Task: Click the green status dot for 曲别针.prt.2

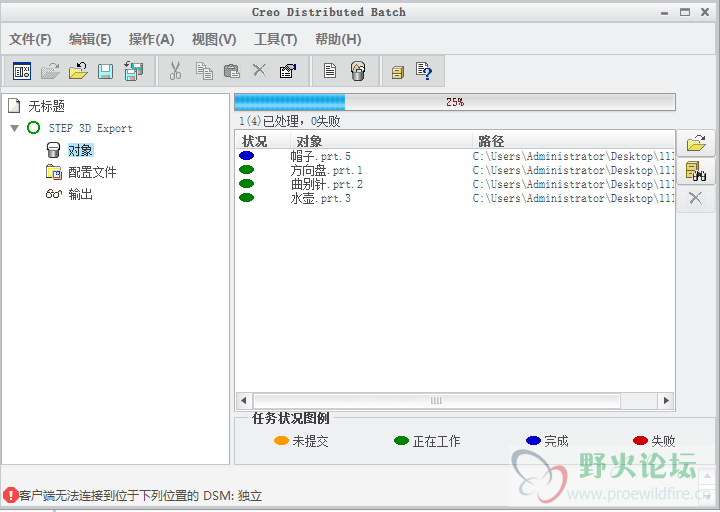Action: 247,184
